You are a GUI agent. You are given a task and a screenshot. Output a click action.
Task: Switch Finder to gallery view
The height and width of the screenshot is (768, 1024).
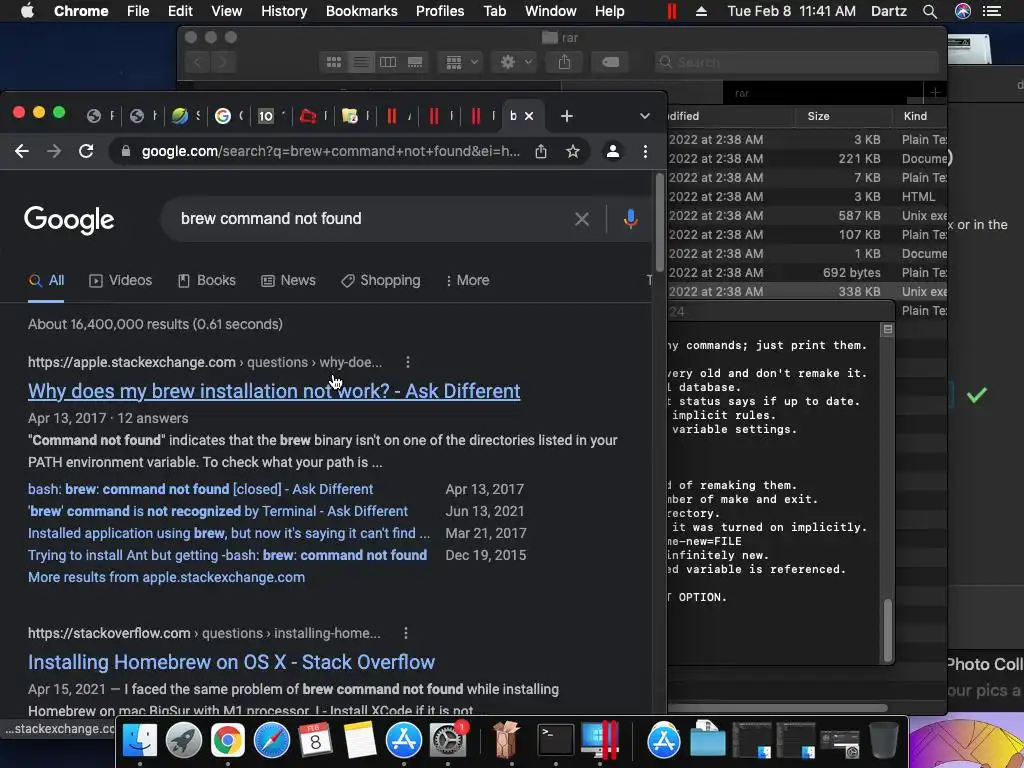click(415, 62)
